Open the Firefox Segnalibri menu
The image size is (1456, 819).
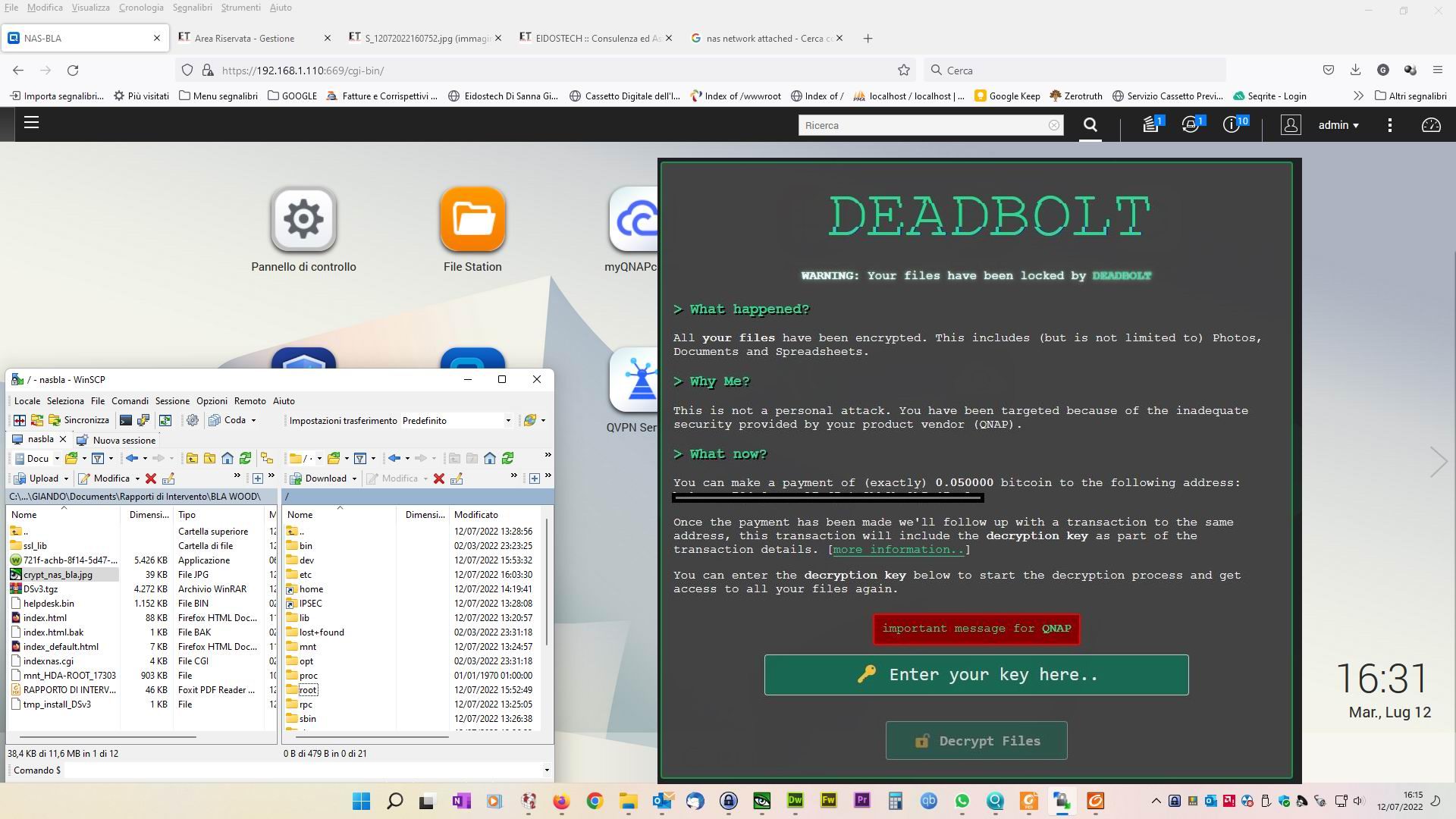coord(192,8)
